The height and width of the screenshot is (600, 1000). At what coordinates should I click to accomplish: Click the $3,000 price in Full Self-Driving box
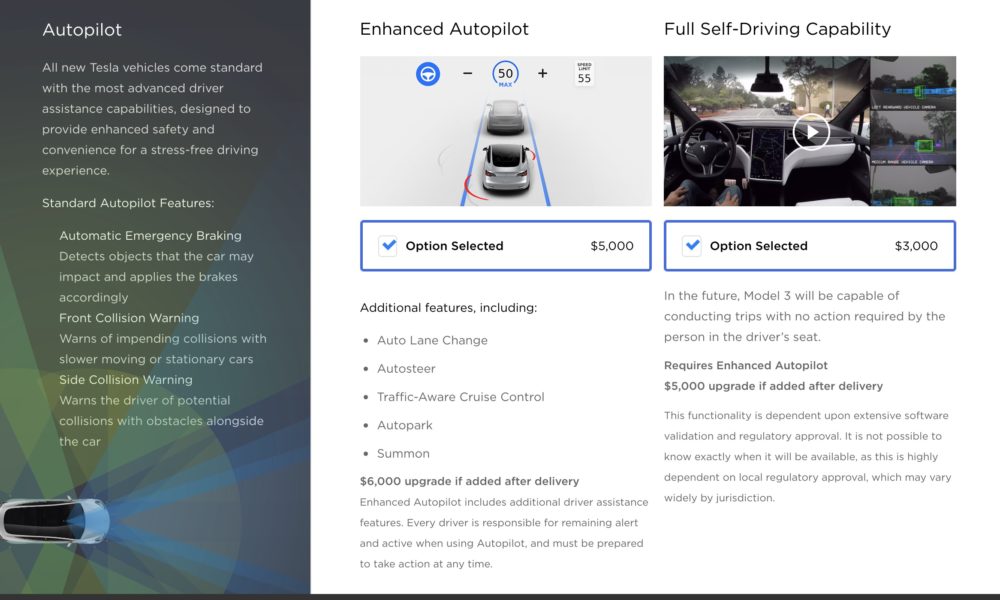click(x=916, y=246)
